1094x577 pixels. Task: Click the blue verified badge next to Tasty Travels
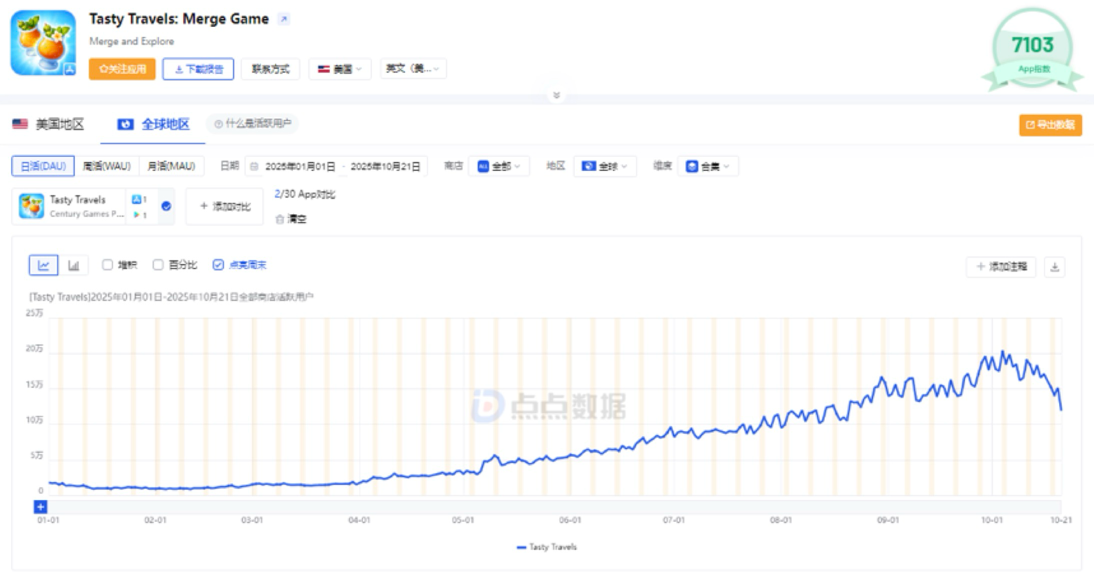(166, 204)
